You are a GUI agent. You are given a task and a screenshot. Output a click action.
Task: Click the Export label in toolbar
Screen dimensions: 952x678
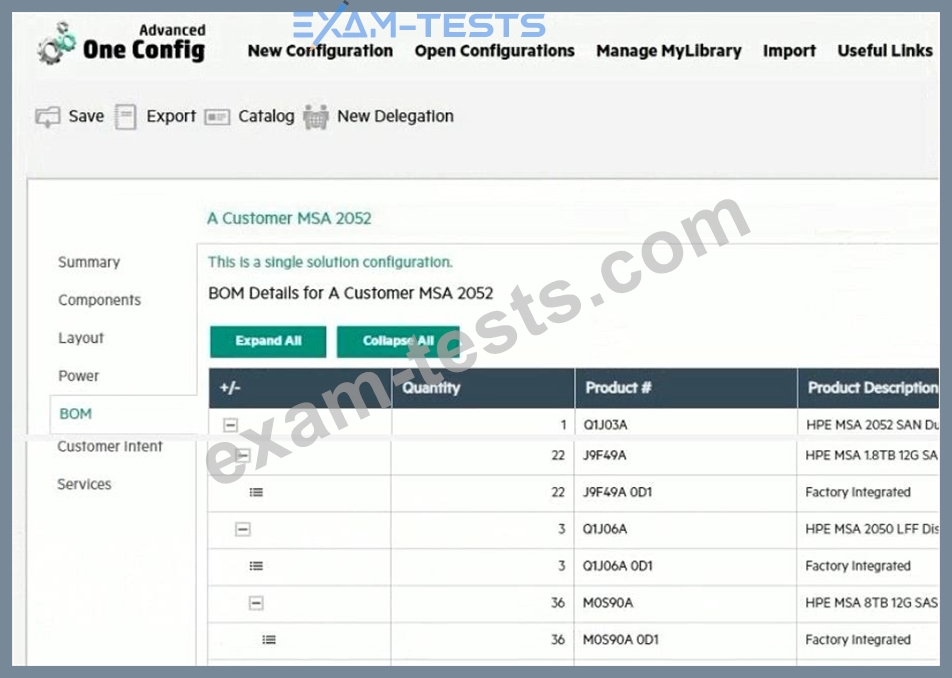[171, 116]
